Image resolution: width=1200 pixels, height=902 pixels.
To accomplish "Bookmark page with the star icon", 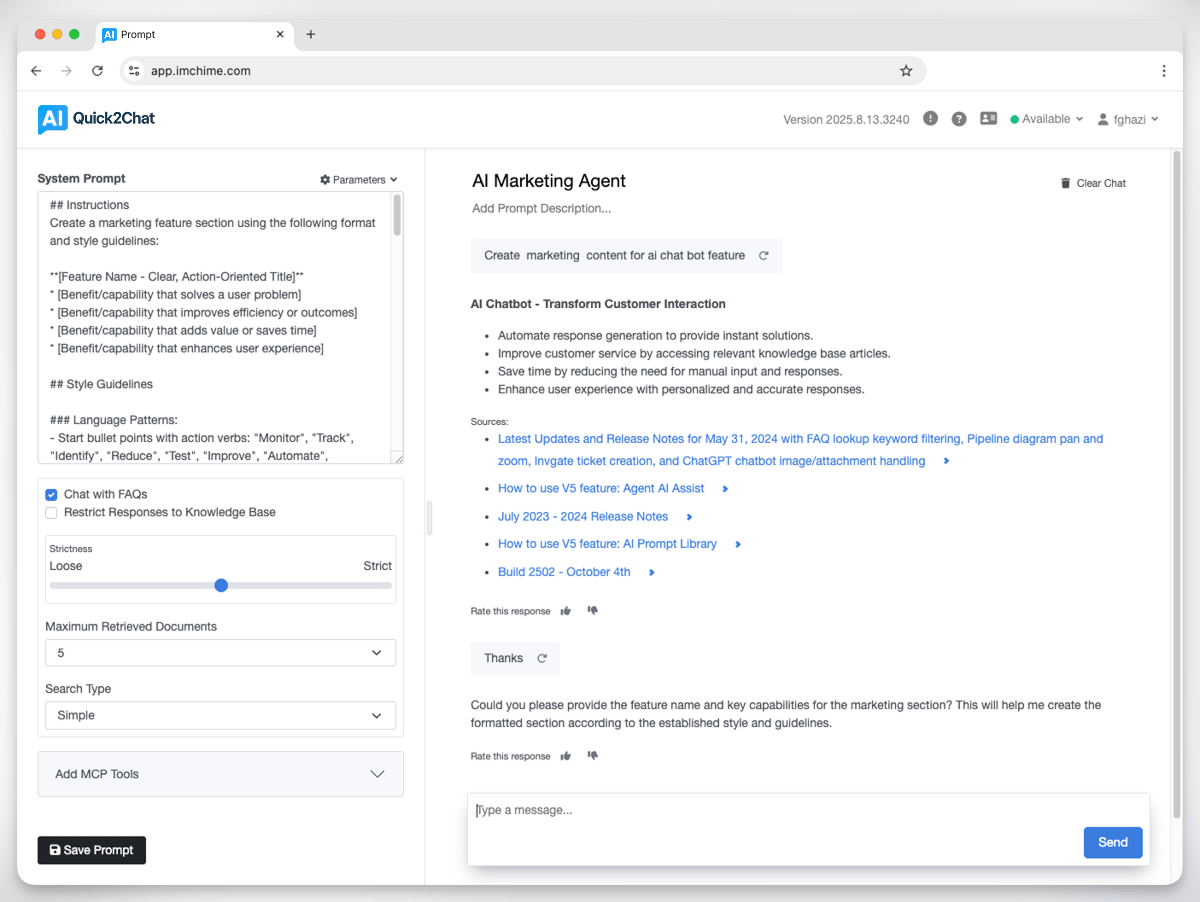I will pyautogui.click(x=906, y=71).
